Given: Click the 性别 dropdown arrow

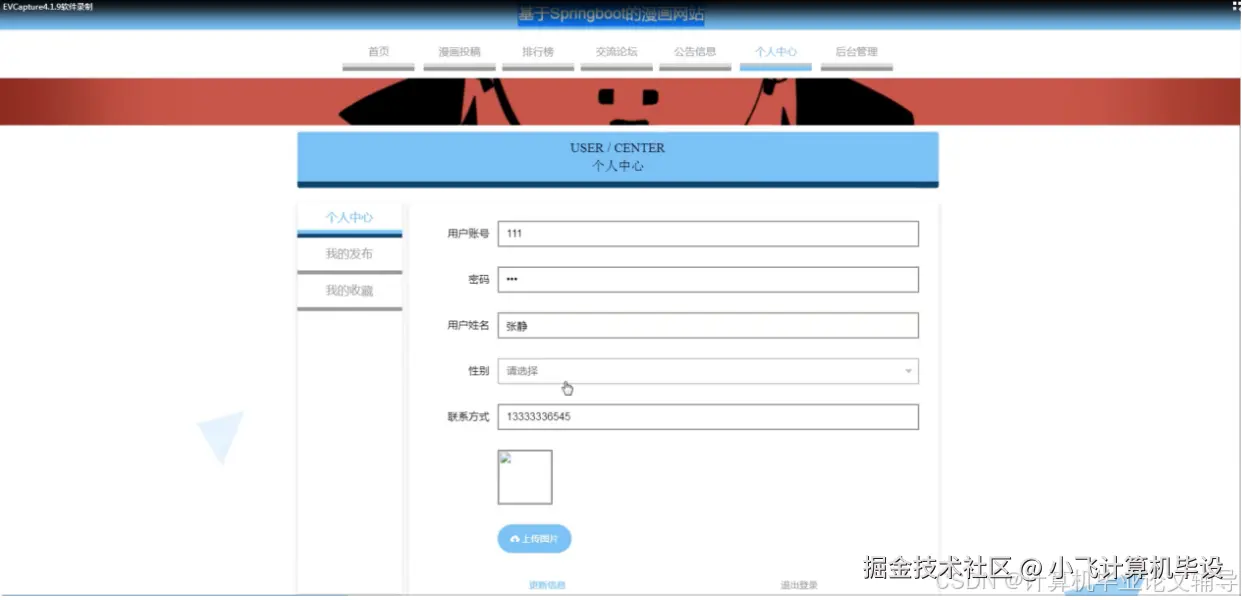Looking at the screenshot, I should [908, 372].
